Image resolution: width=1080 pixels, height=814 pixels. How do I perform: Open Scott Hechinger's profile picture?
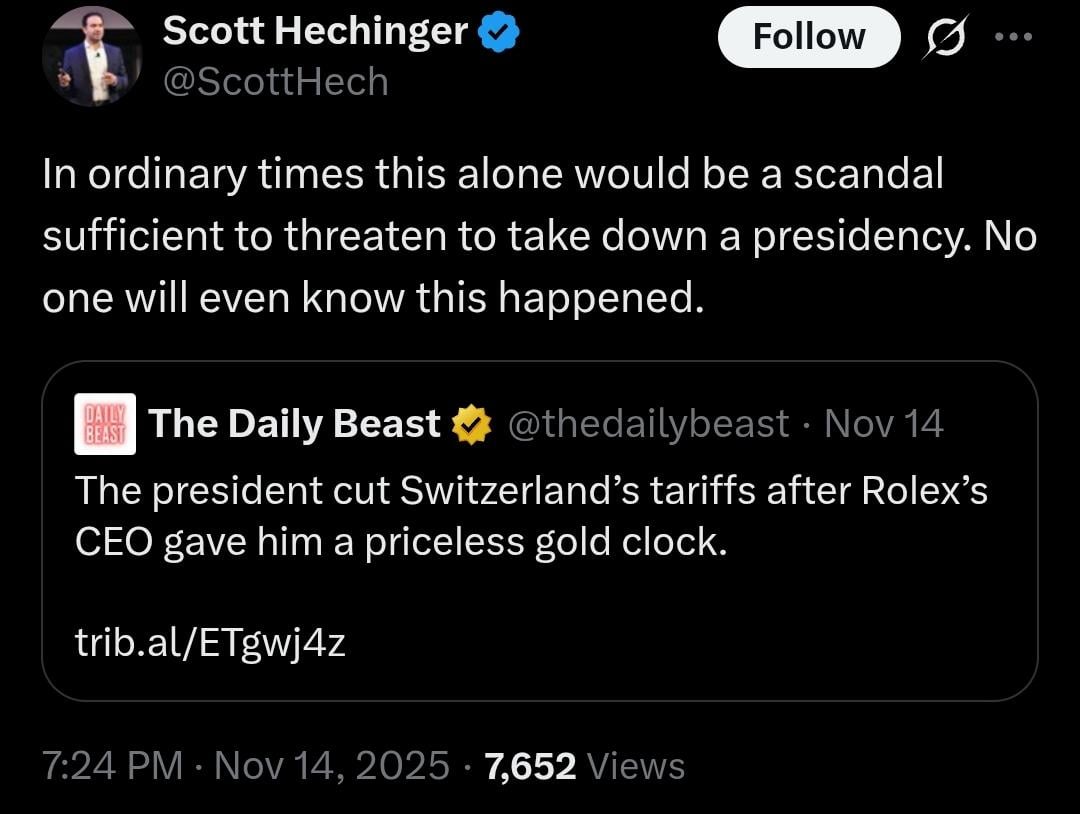pyautogui.click(x=92, y=57)
